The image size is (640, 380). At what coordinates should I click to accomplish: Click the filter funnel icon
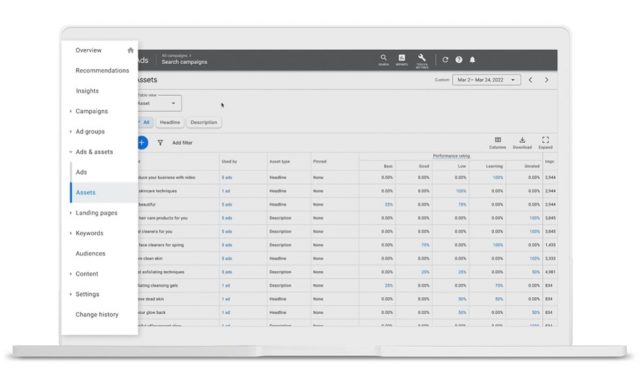point(160,142)
